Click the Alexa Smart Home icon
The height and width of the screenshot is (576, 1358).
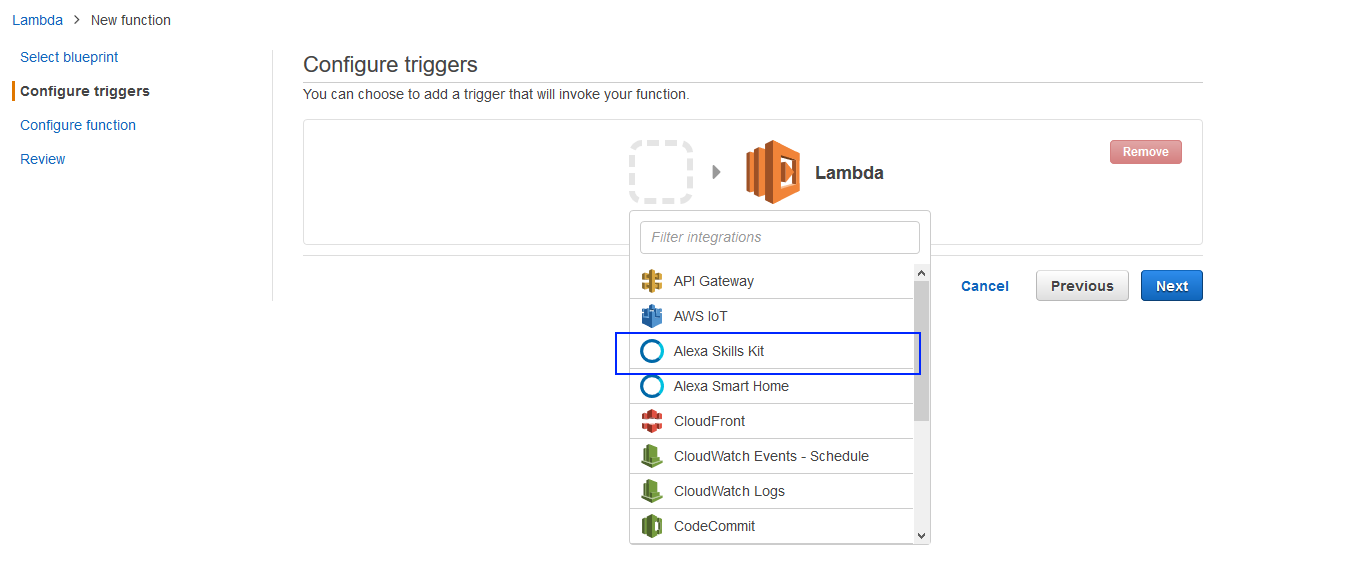(652, 386)
